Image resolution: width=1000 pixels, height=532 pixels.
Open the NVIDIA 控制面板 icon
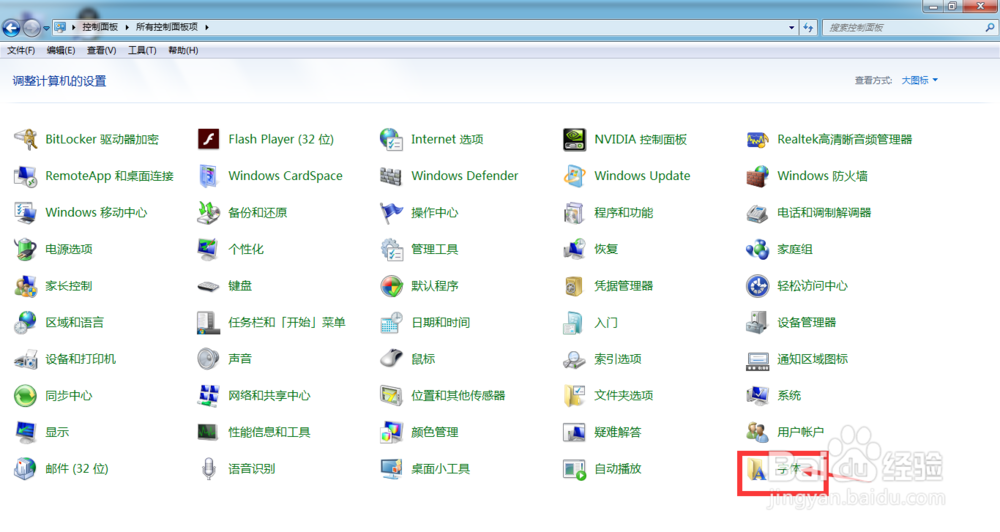pos(575,139)
